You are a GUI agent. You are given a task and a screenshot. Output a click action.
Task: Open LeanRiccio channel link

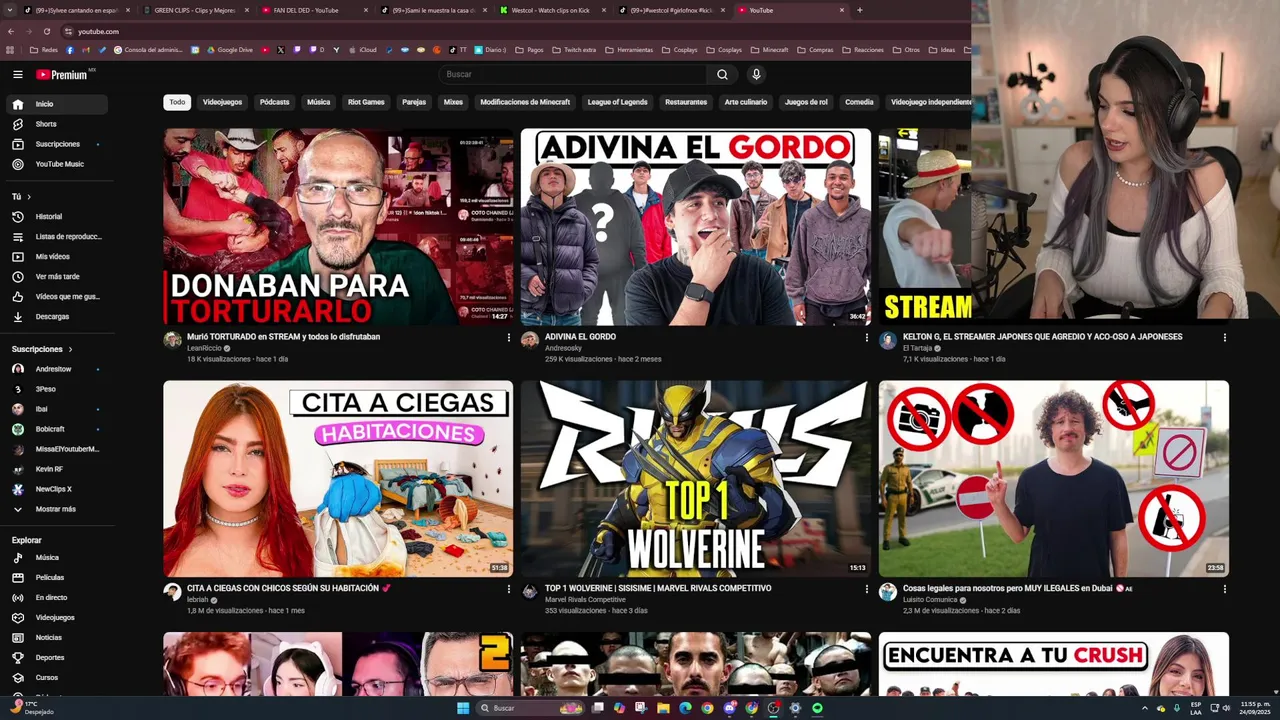click(203, 348)
